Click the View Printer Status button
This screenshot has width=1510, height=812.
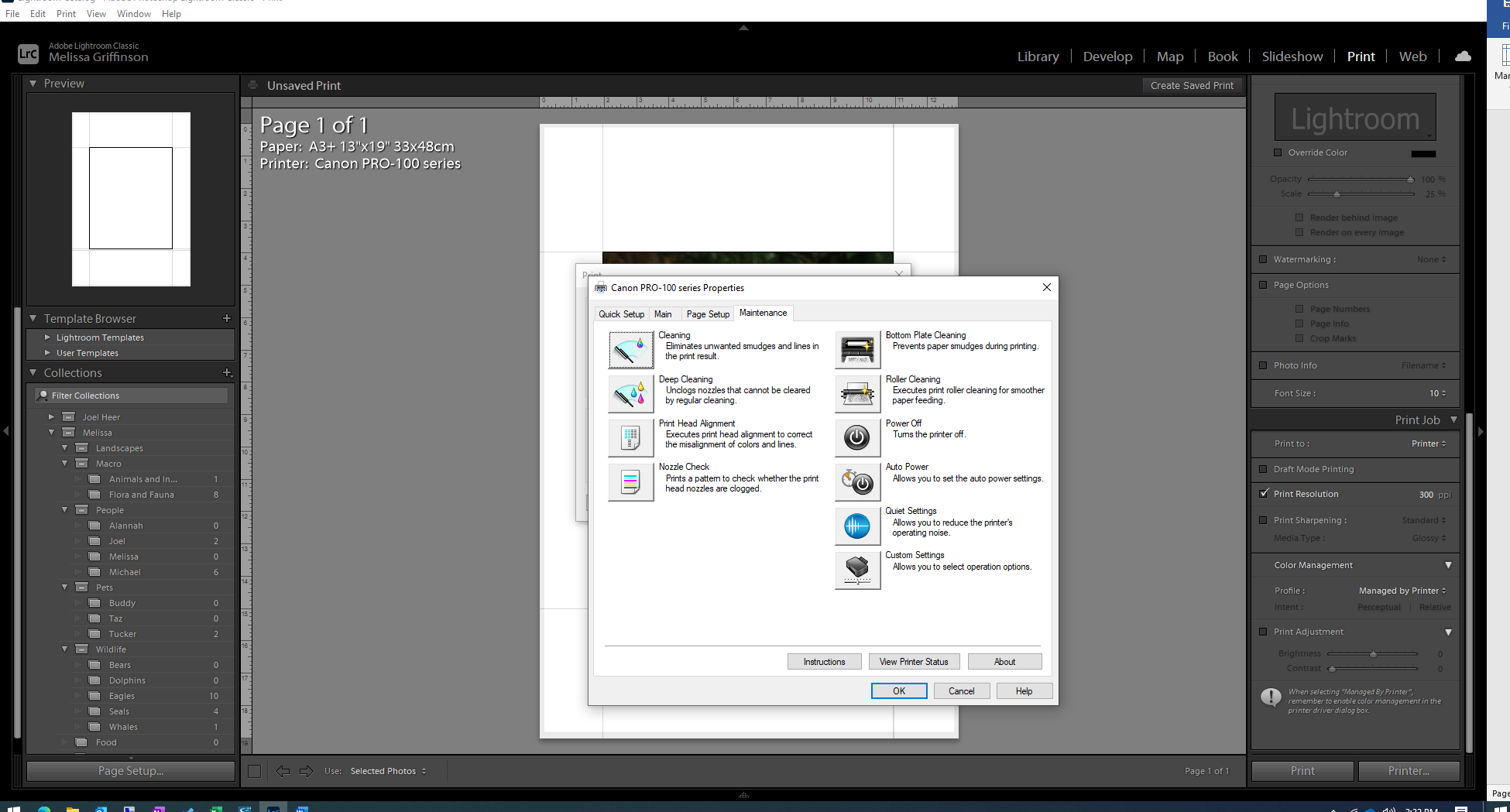coord(914,662)
